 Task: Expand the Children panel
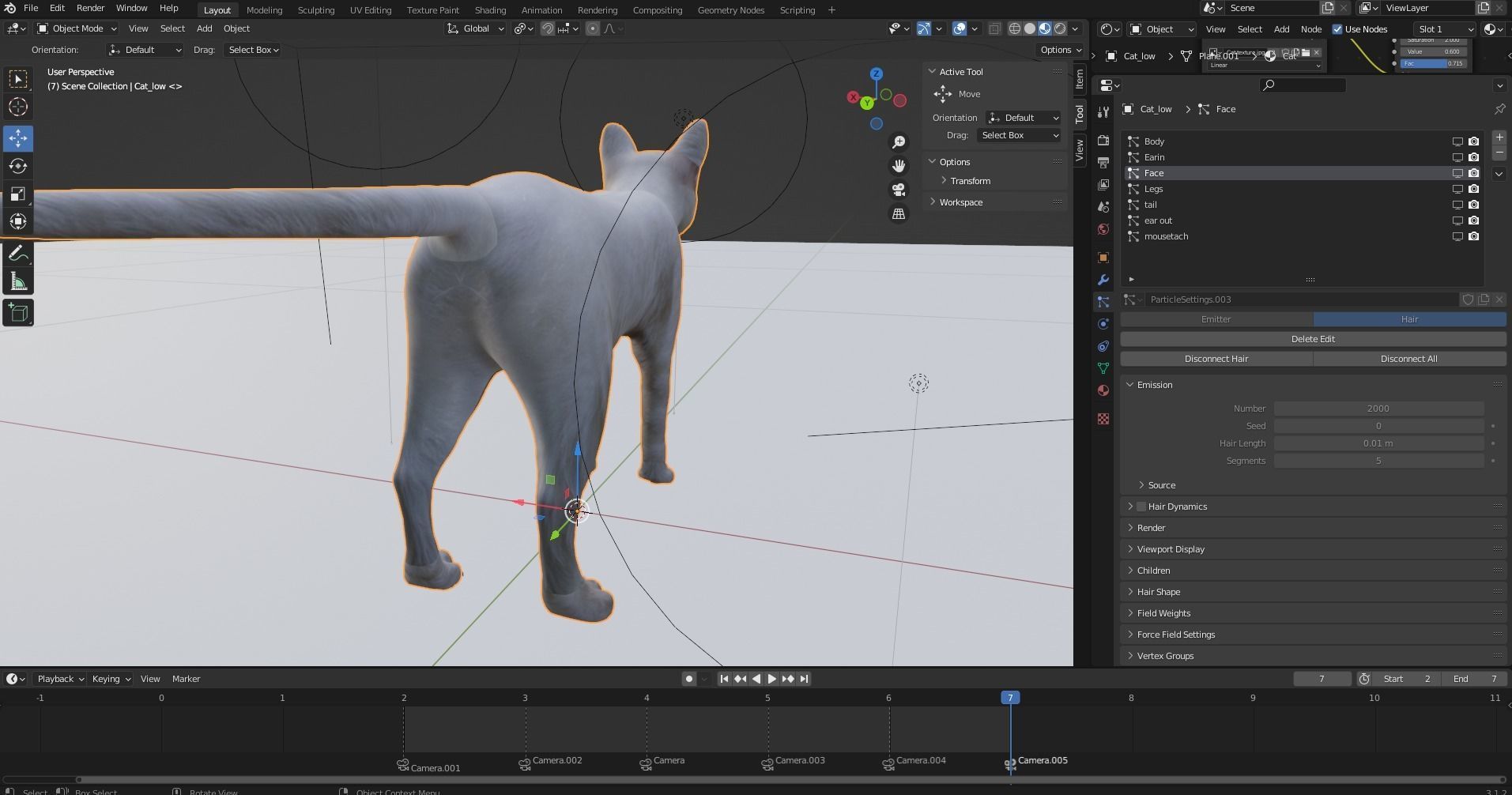[1153, 571]
